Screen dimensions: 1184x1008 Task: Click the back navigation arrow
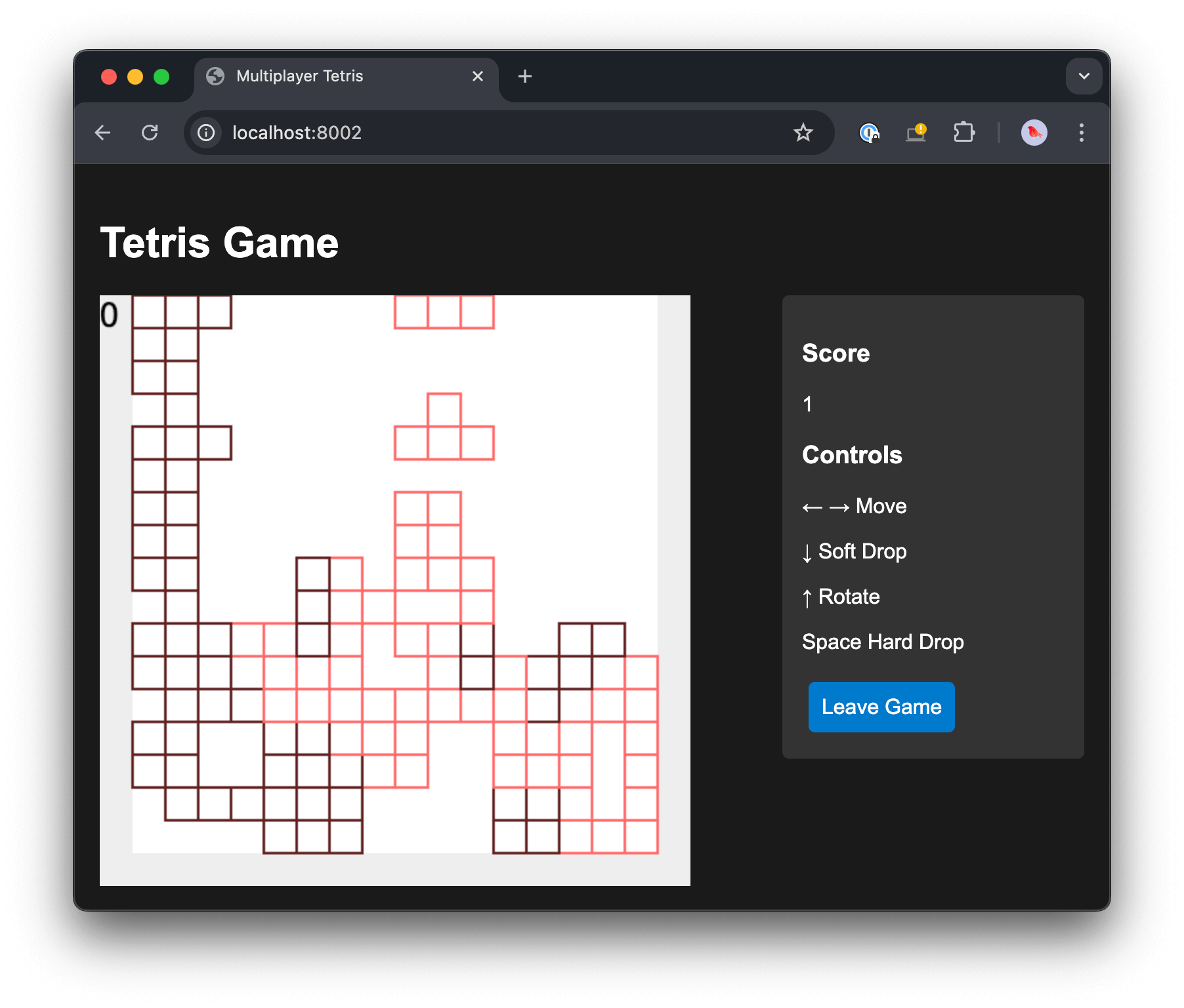coord(103,133)
